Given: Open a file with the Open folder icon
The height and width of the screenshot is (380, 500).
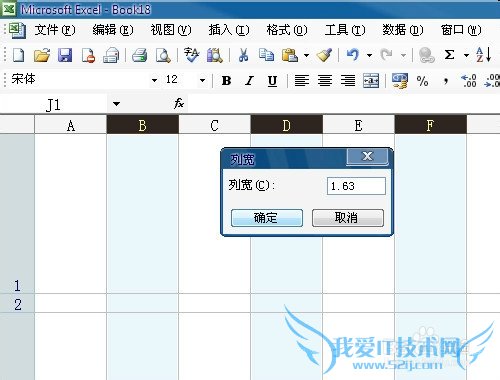Looking at the screenshot, I should (42, 55).
